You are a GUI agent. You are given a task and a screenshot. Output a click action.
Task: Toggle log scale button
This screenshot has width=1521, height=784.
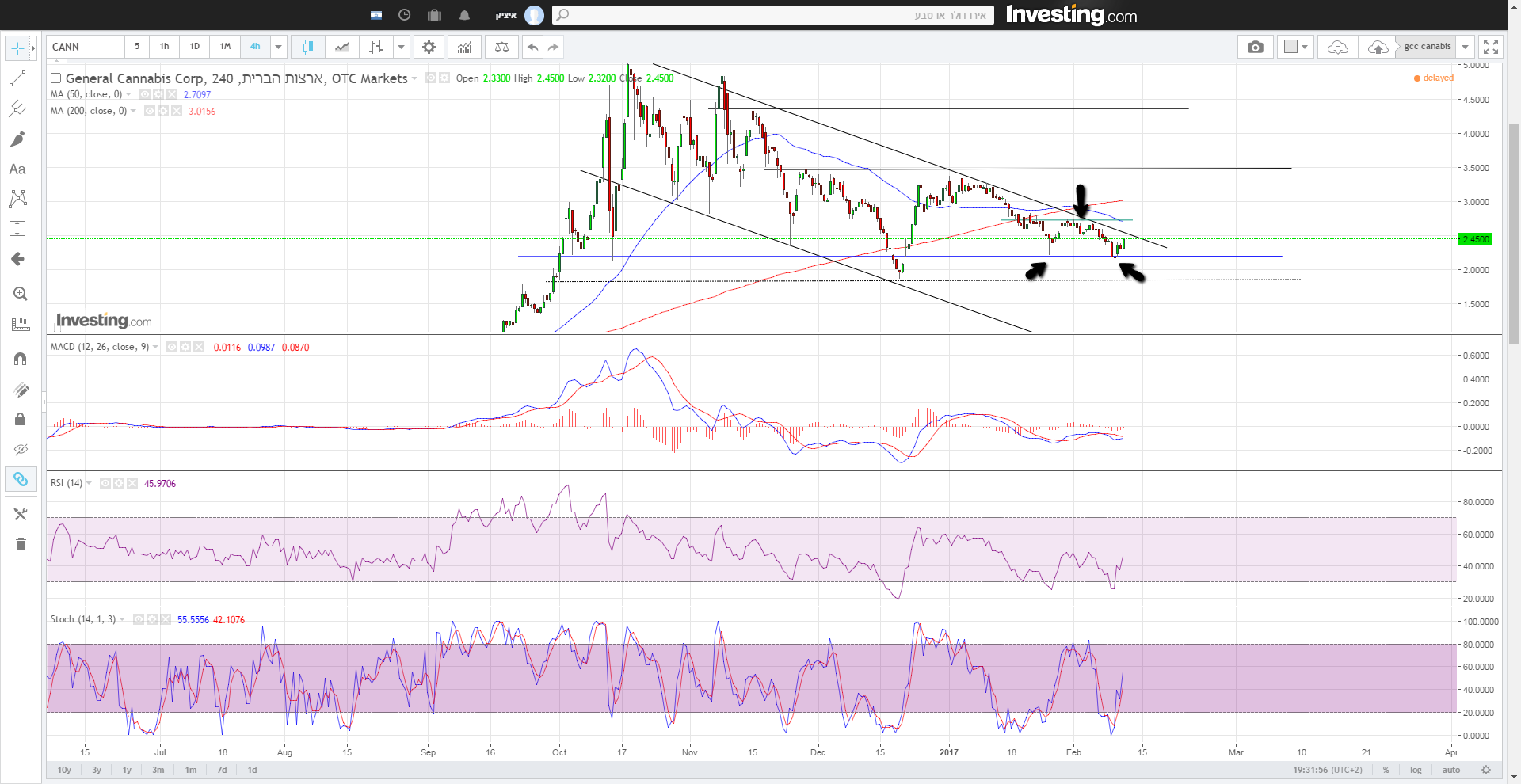[x=1416, y=770]
